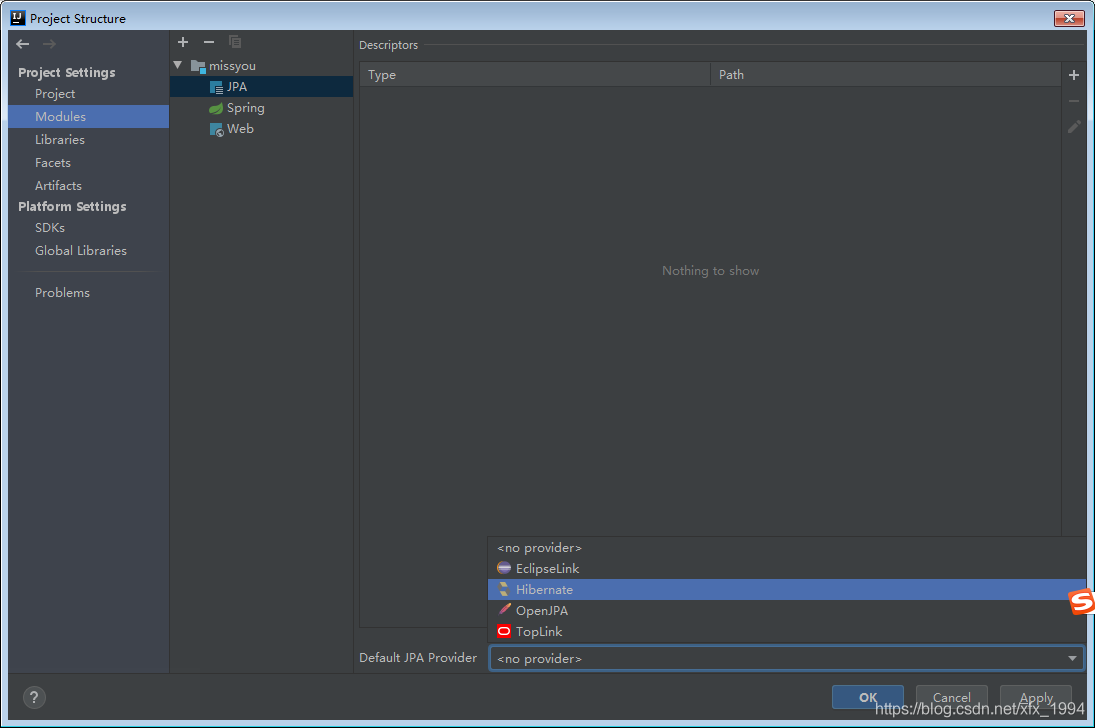The height and width of the screenshot is (728, 1095).
Task: Select the JPA facet
Action: pyautogui.click(x=261, y=87)
